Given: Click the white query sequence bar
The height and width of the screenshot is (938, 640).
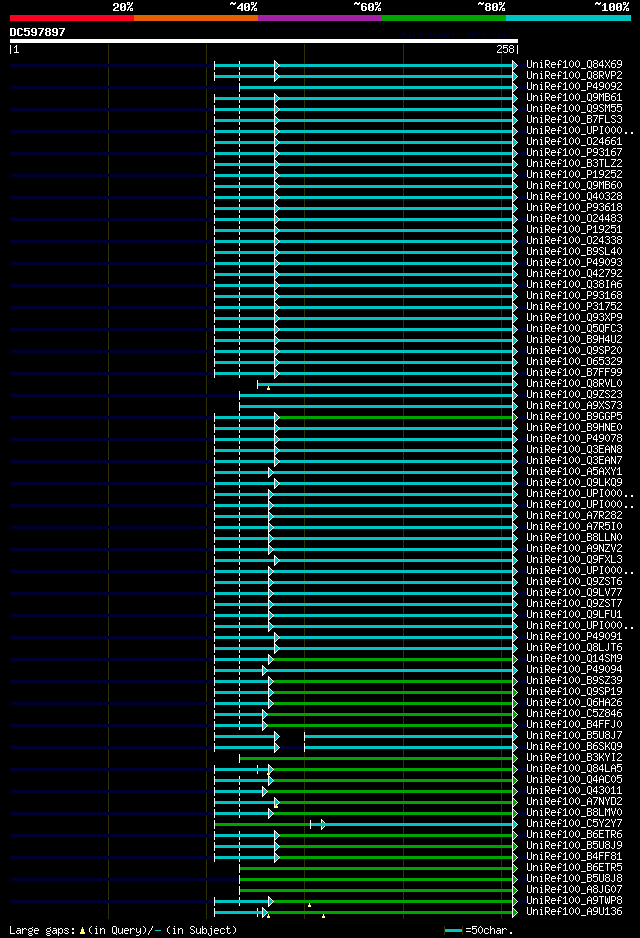Looking at the screenshot, I should (x=264, y=41).
